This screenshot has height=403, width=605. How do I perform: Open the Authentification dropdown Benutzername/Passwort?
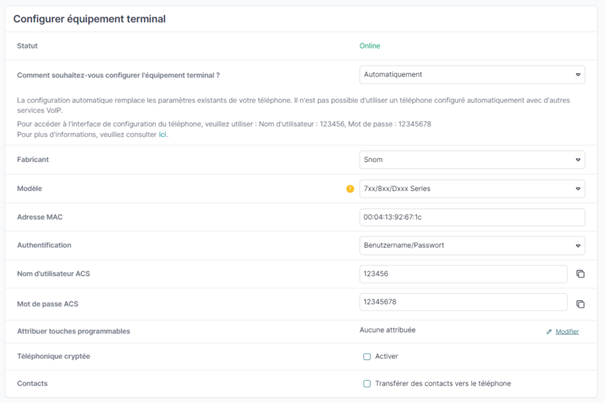point(472,246)
